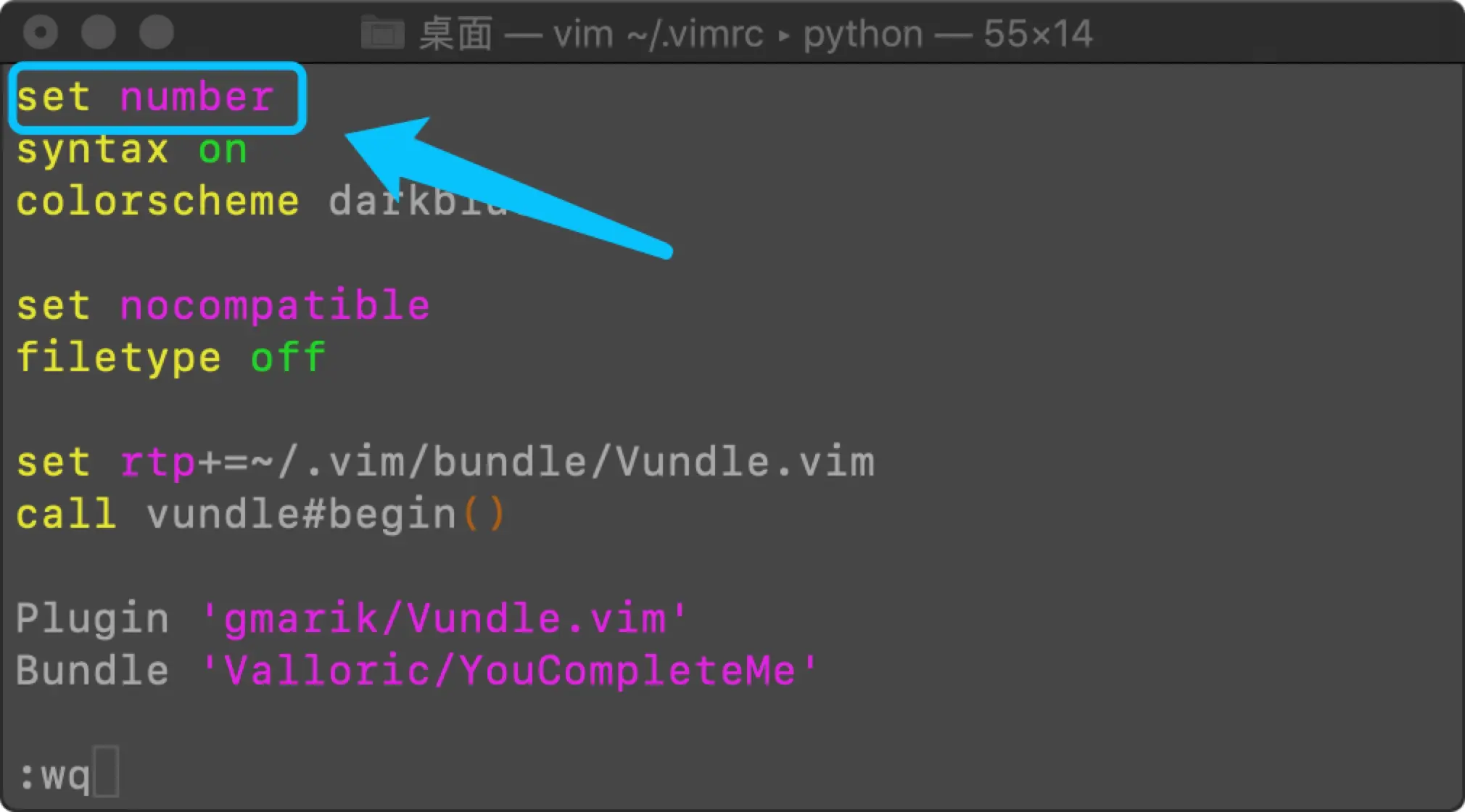
Task: Click the window title text 'vim ~/.vimrc'
Action: 658,34
